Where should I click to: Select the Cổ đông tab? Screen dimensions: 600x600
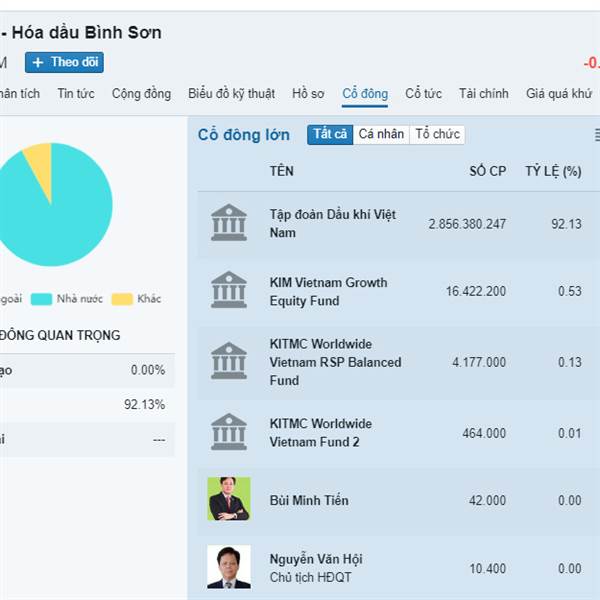[365, 94]
